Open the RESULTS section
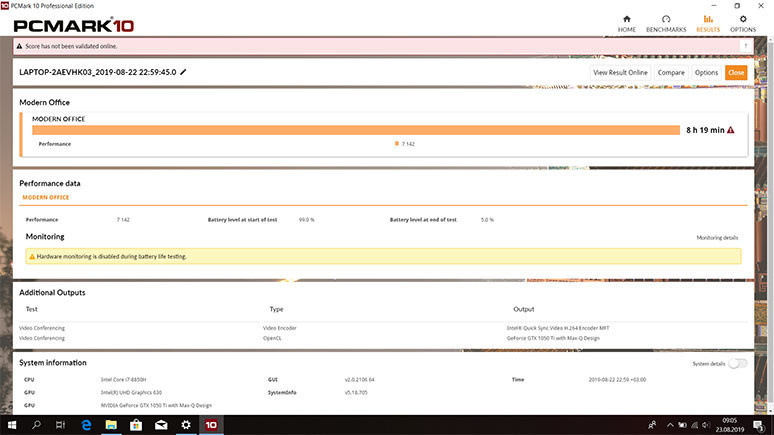The height and width of the screenshot is (435, 774). pyautogui.click(x=708, y=24)
